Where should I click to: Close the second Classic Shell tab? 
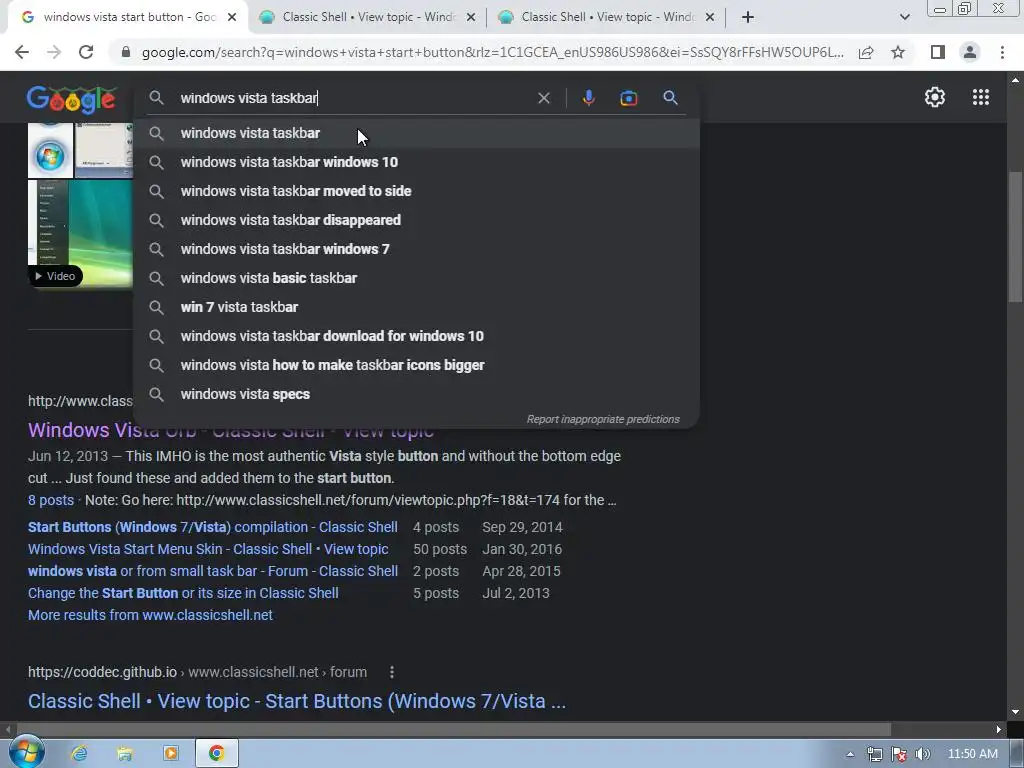point(471,18)
